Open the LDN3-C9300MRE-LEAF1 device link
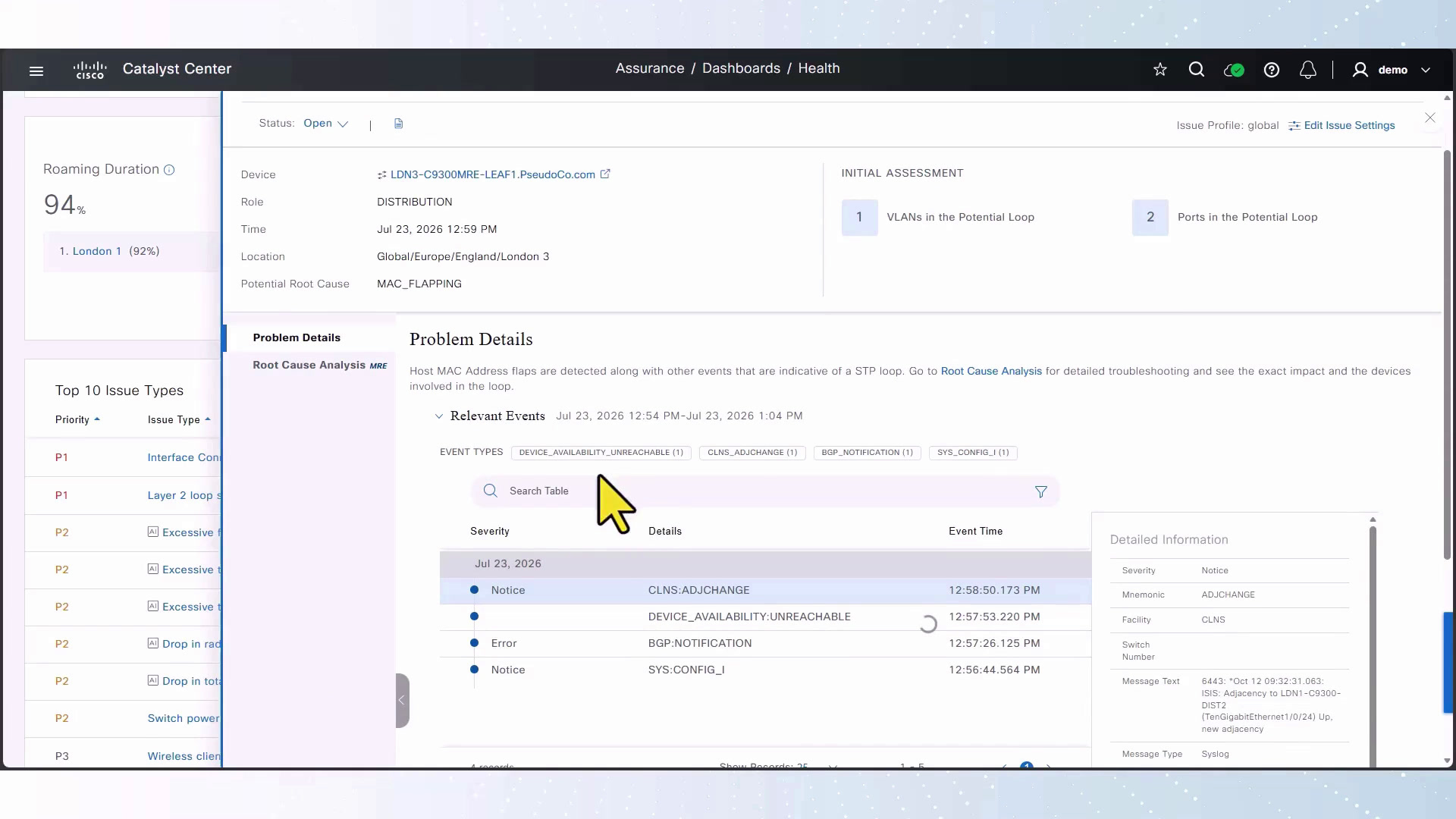 coord(493,174)
